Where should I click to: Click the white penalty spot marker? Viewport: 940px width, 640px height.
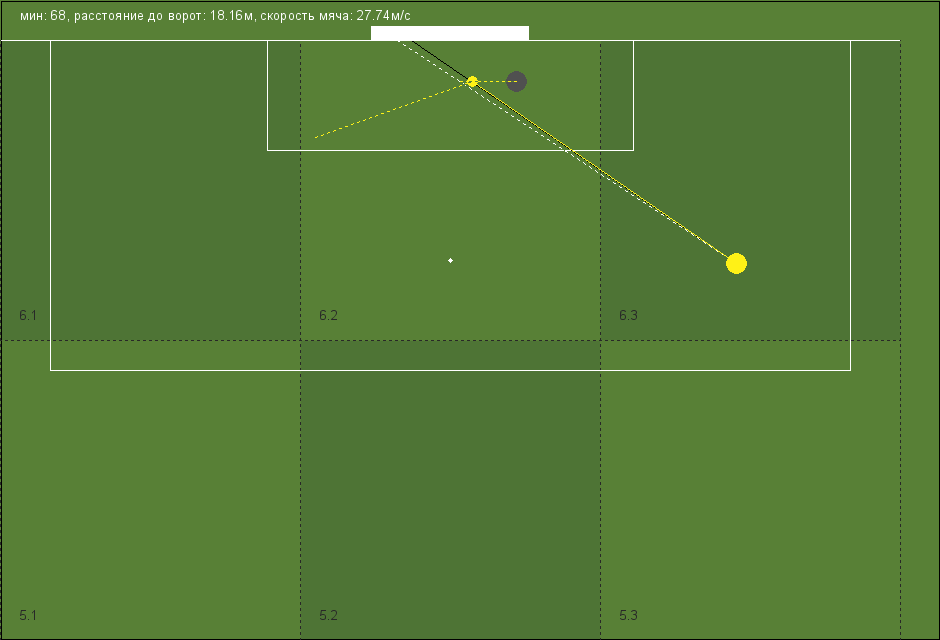(x=450, y=260)
